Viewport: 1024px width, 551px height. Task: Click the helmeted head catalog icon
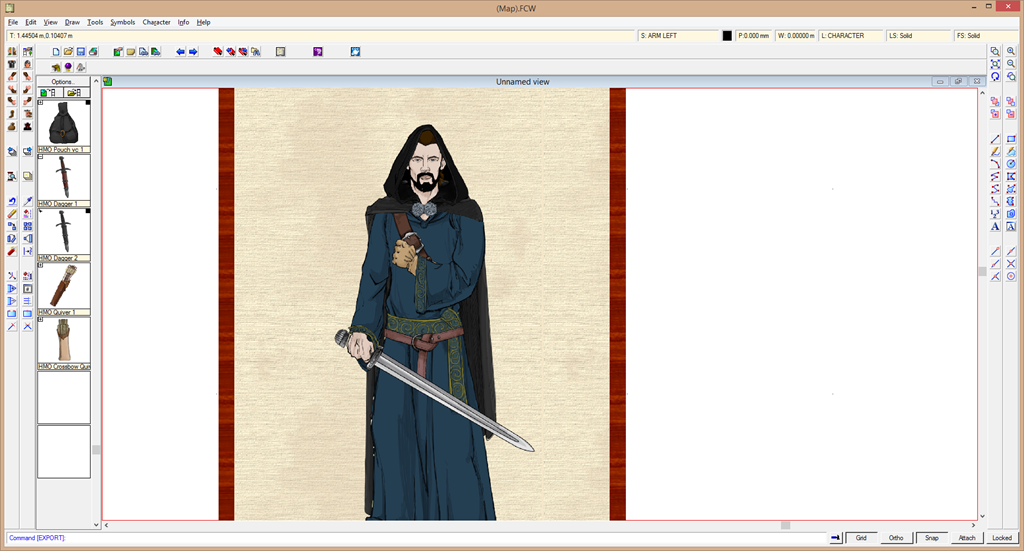point(27,64)
